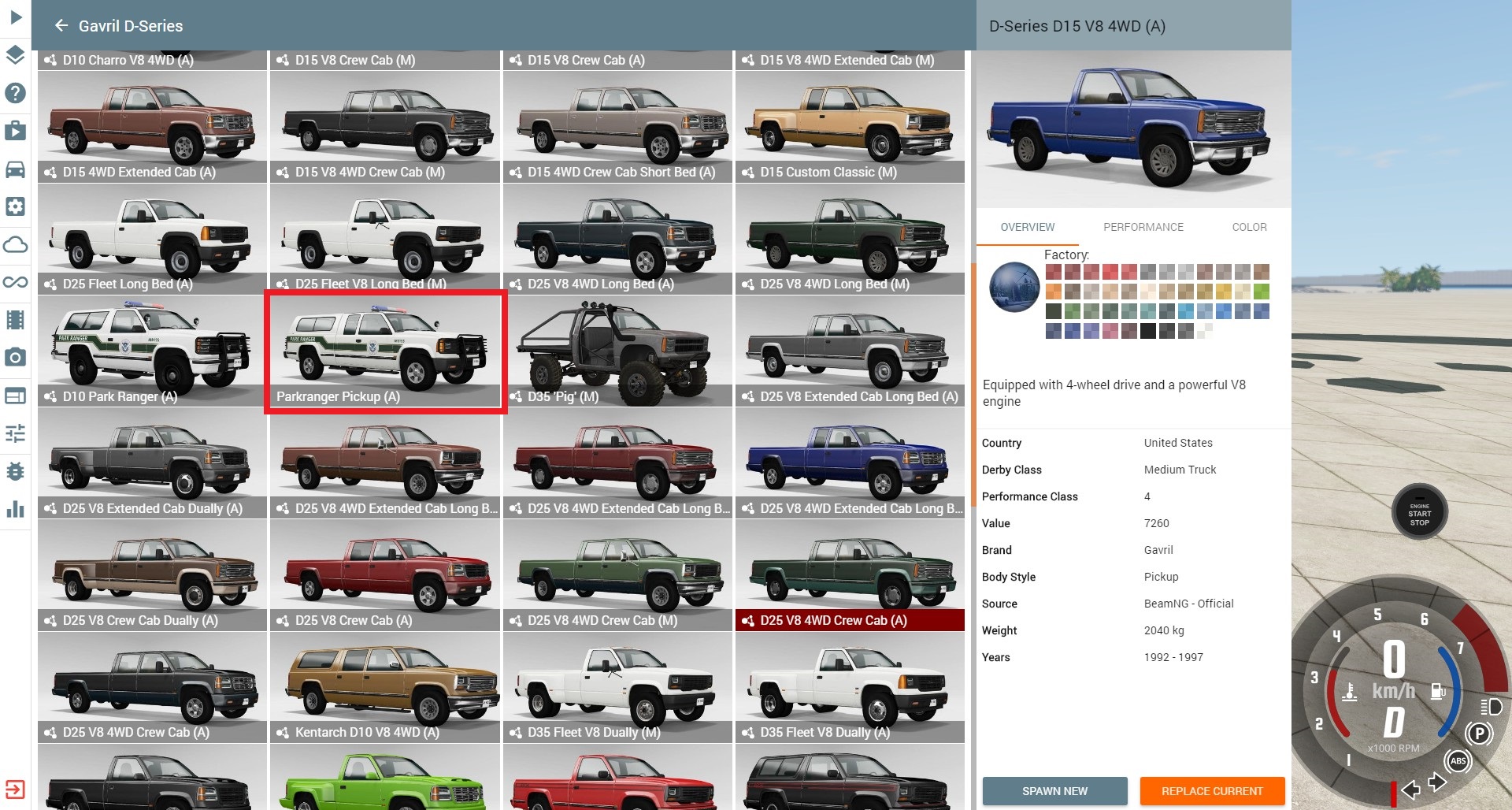Open photo mode camera icon in the sidebar

[15, 358]
